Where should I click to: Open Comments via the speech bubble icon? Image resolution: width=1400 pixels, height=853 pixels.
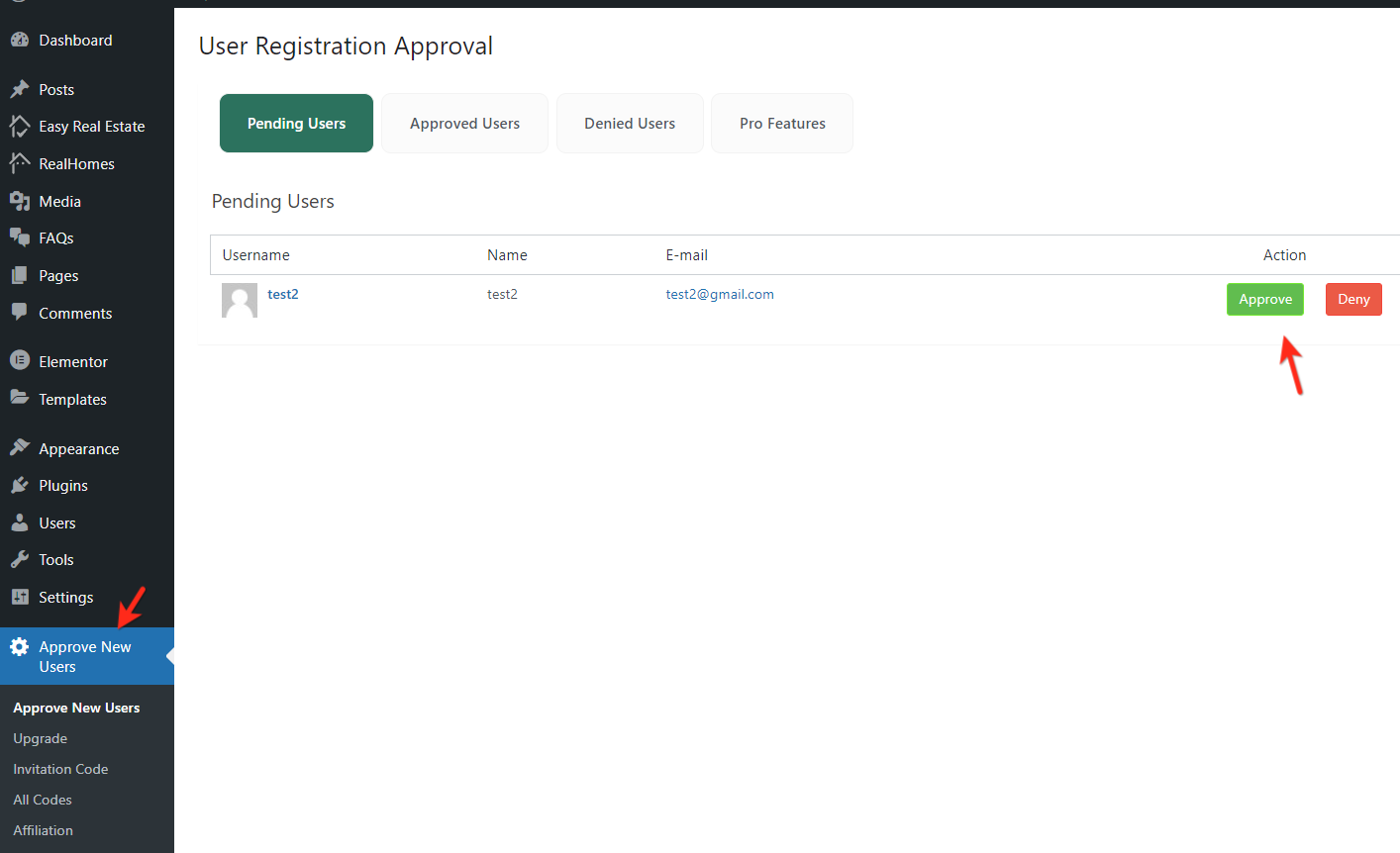(21, 313)
